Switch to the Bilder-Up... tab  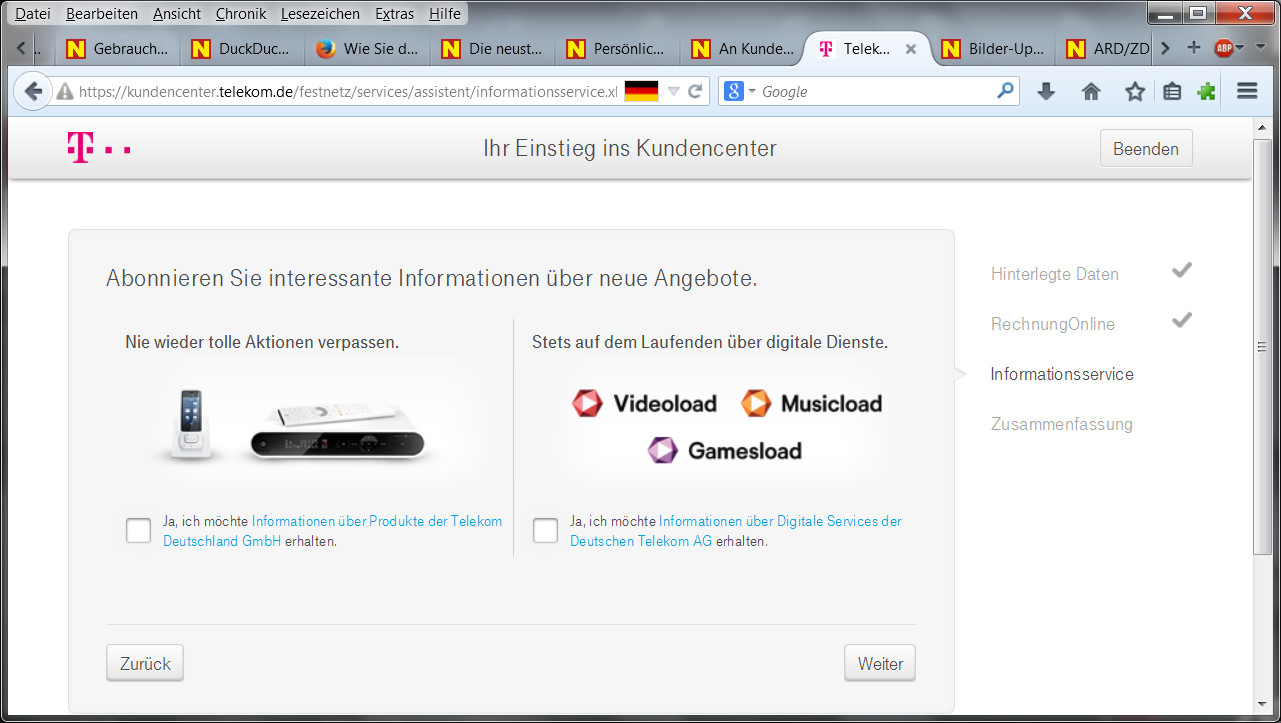(x=993, y=49)
